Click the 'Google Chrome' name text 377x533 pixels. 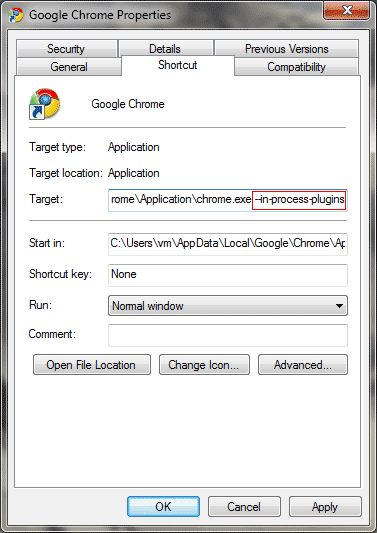[x=128, y=104]
